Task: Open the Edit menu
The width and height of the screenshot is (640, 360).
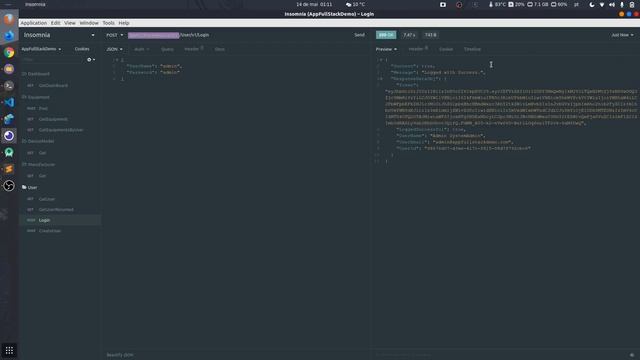Action: tap(56, 23)
